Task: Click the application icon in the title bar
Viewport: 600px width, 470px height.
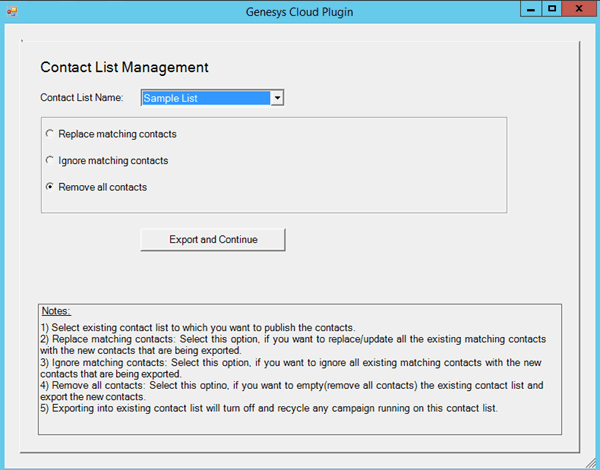Action: (12, 12)
